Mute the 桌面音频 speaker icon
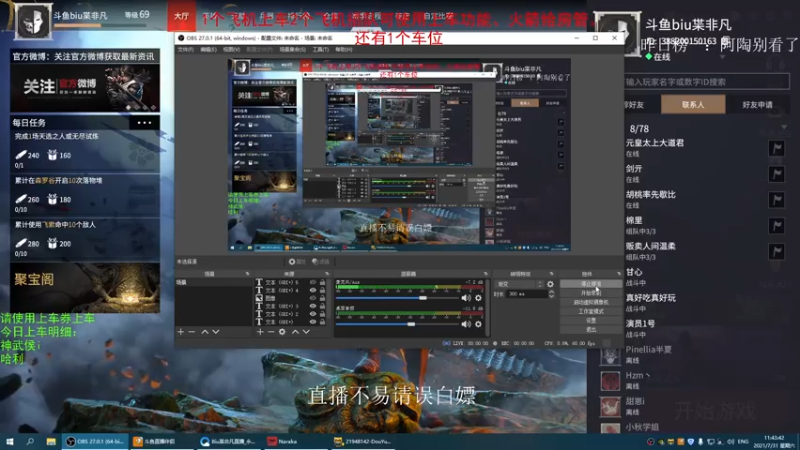Viewport: 800px width, 450px height. tap(466, 324)
